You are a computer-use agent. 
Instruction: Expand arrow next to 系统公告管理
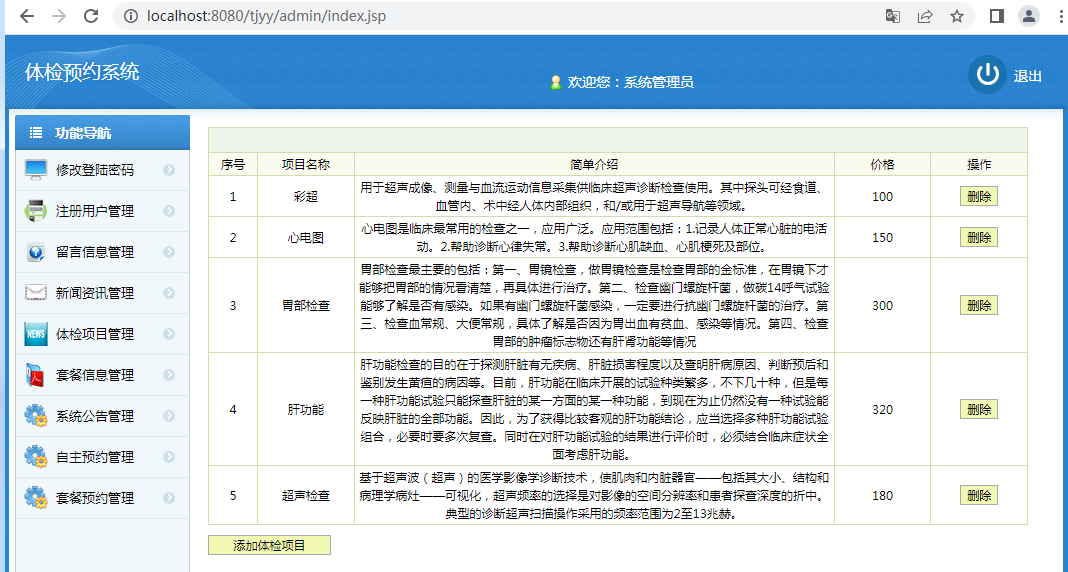169,415
